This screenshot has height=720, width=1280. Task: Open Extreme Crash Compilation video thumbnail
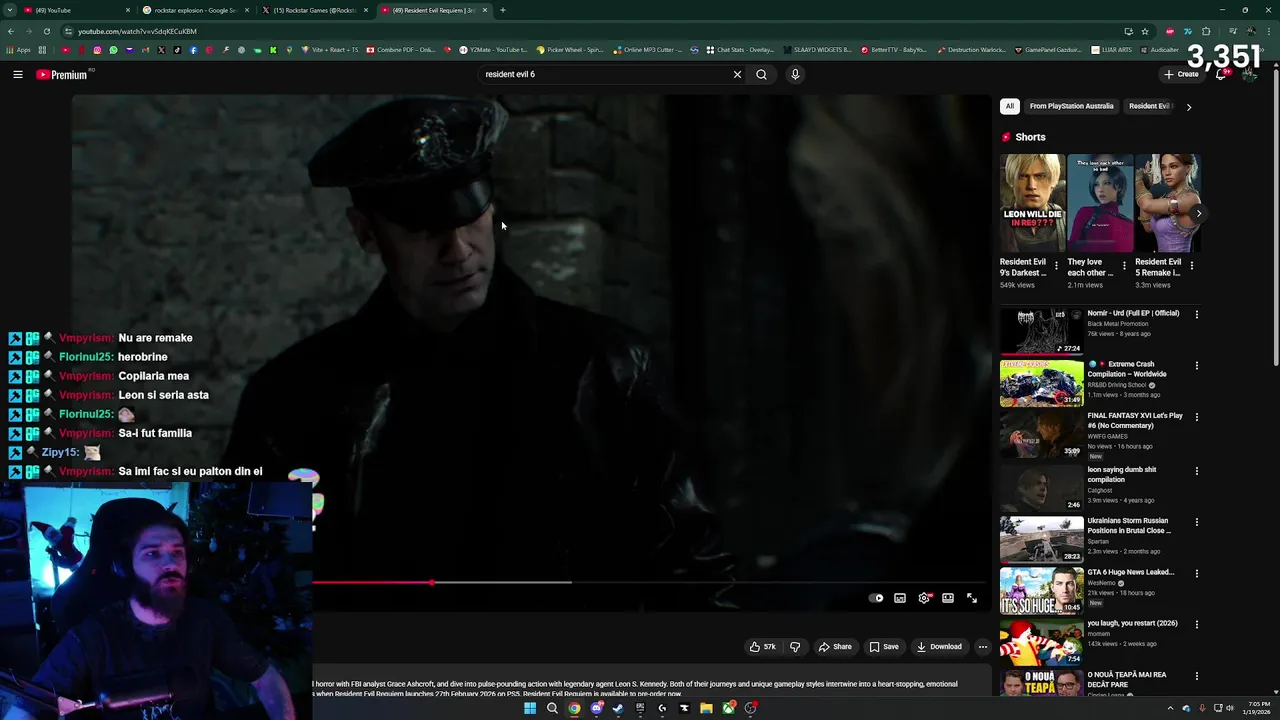(x=1041, y=383)
